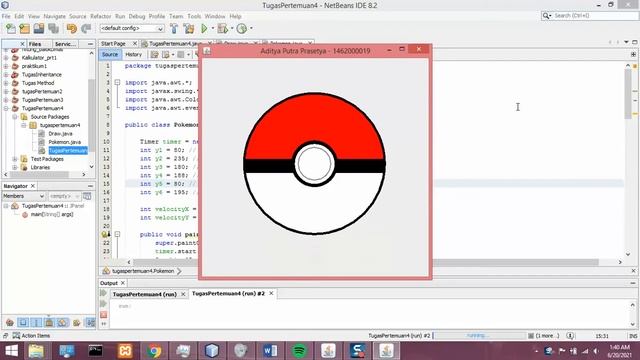
Task: Click the (1 more...) status bar link
Action: click(547, 336)
